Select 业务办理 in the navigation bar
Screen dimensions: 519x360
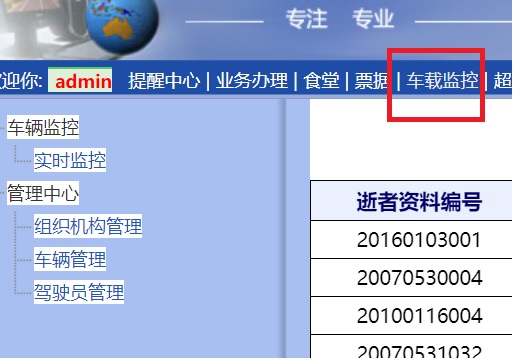(252, 81)
